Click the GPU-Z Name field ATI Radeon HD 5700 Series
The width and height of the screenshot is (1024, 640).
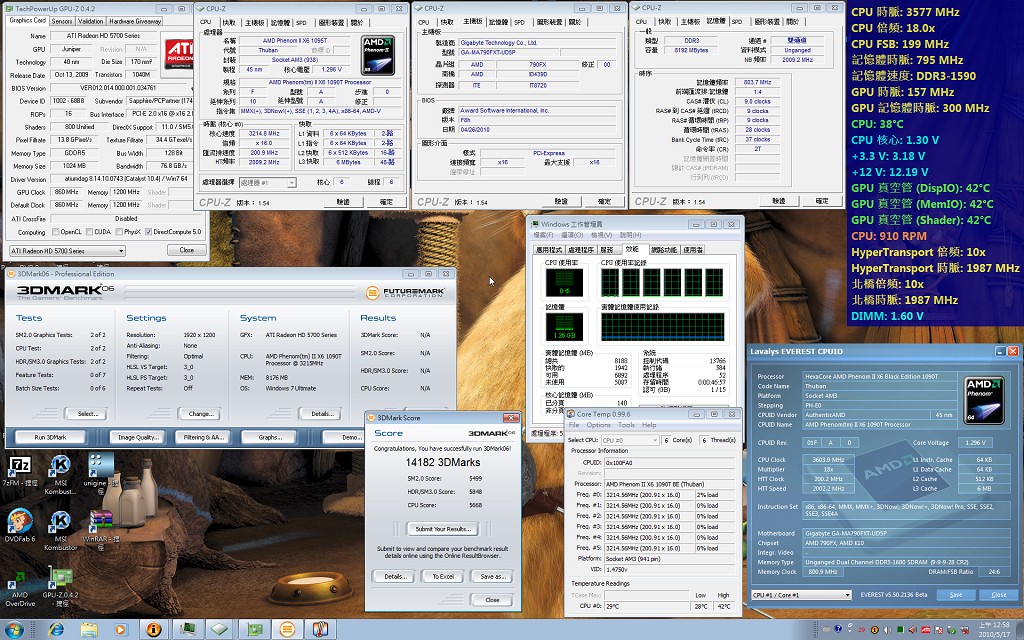tap(103, 36)
